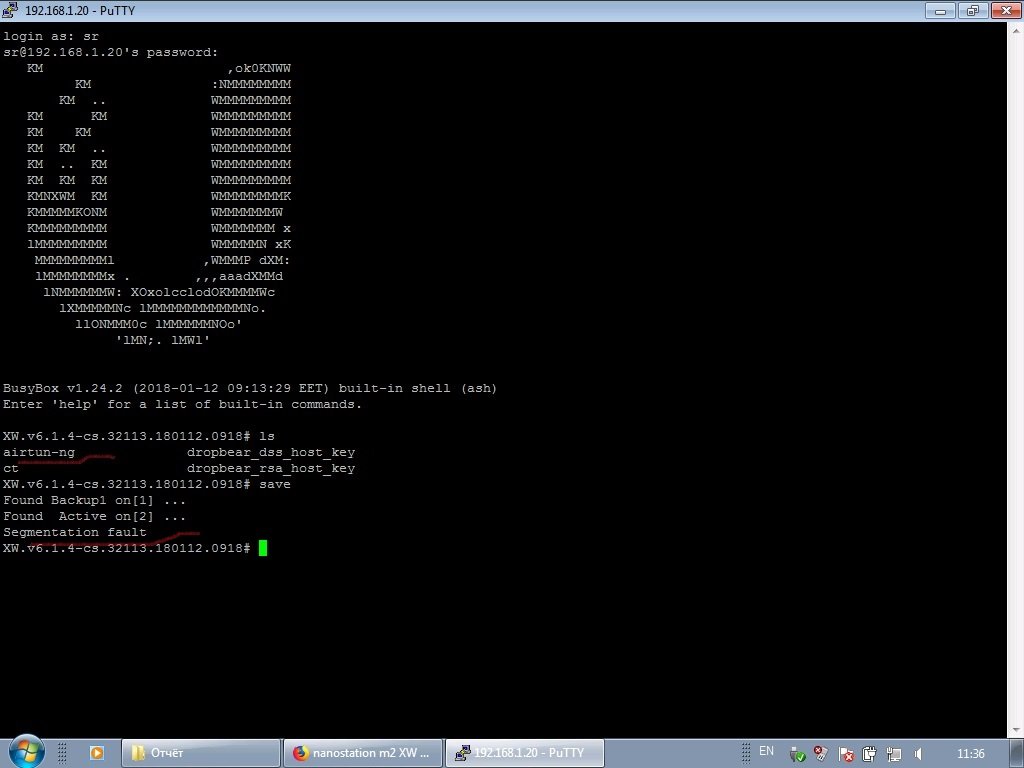The height and width of the screenshot is (768, 1024).
Task: Restore down the PuTTY window
Action: (x=973, y=10)
